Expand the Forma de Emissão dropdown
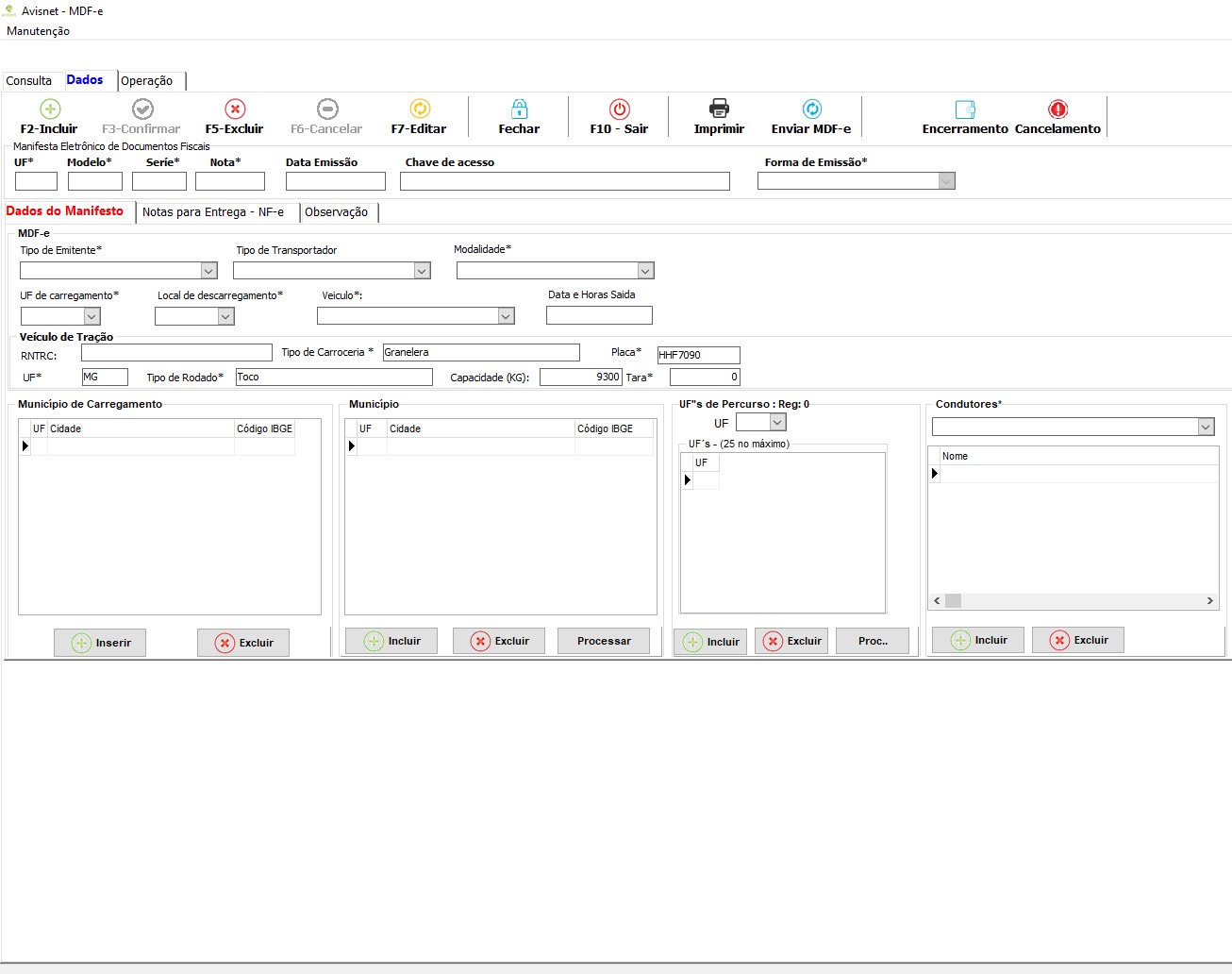 [x=946, y=181]
